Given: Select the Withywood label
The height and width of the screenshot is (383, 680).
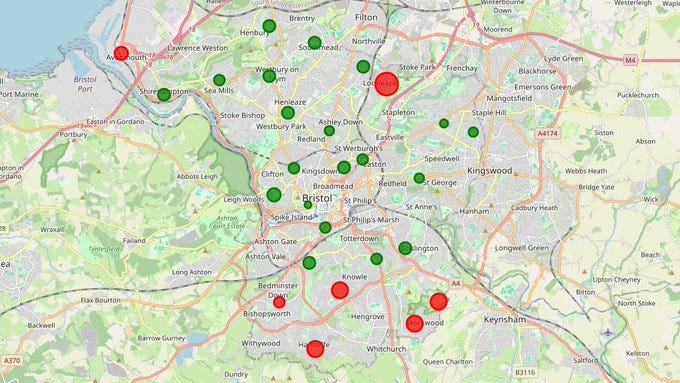Looking at the screenshot, I should [261, 344].
